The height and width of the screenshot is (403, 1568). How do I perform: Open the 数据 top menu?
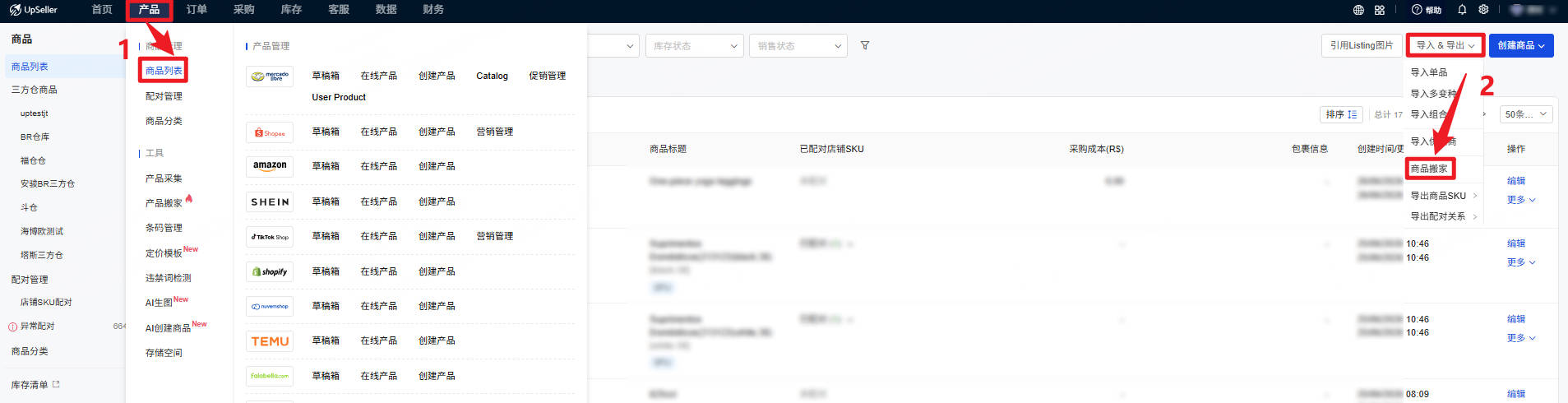386,10
